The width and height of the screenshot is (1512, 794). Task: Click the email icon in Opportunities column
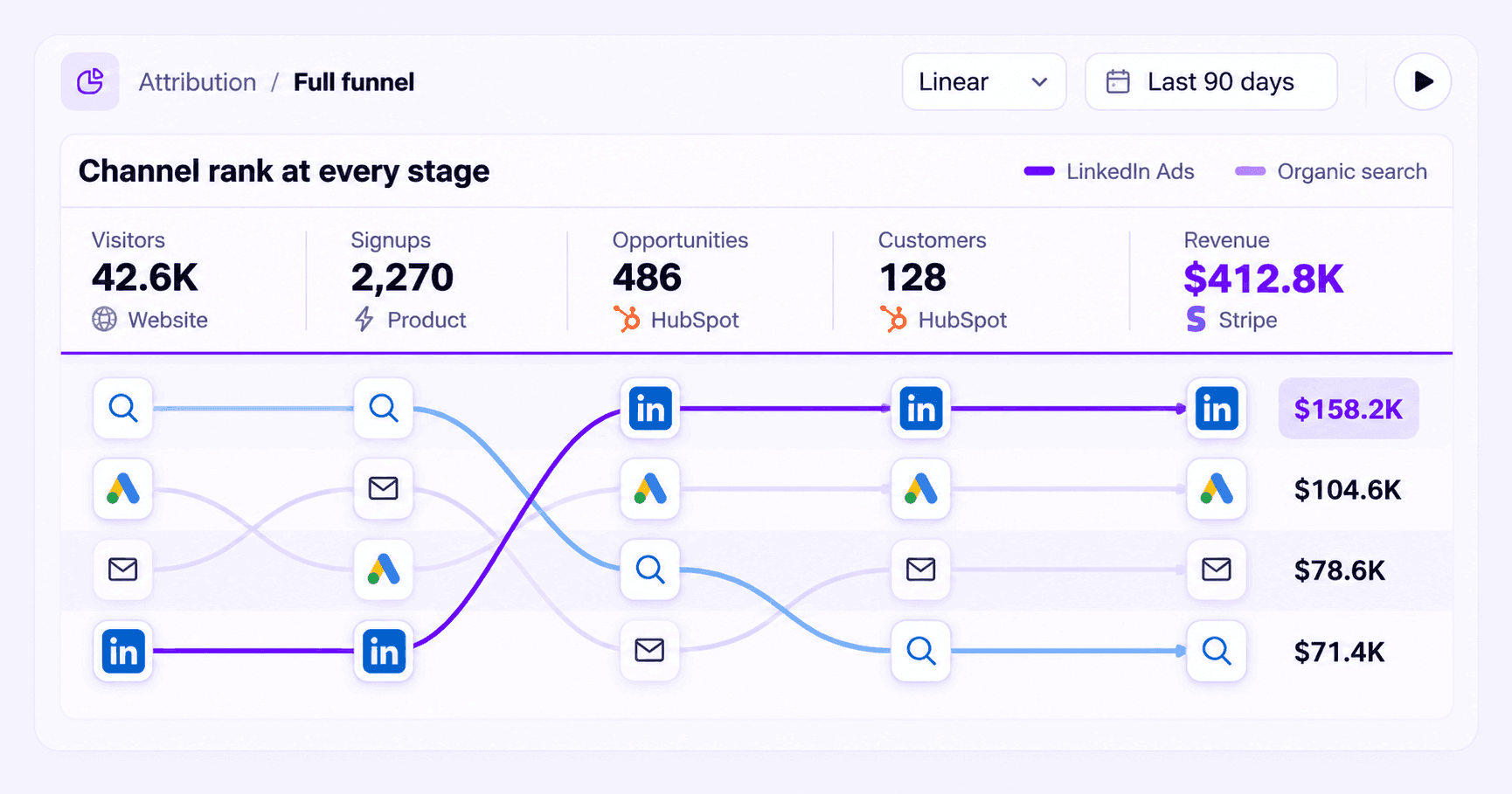pos(650,651)
